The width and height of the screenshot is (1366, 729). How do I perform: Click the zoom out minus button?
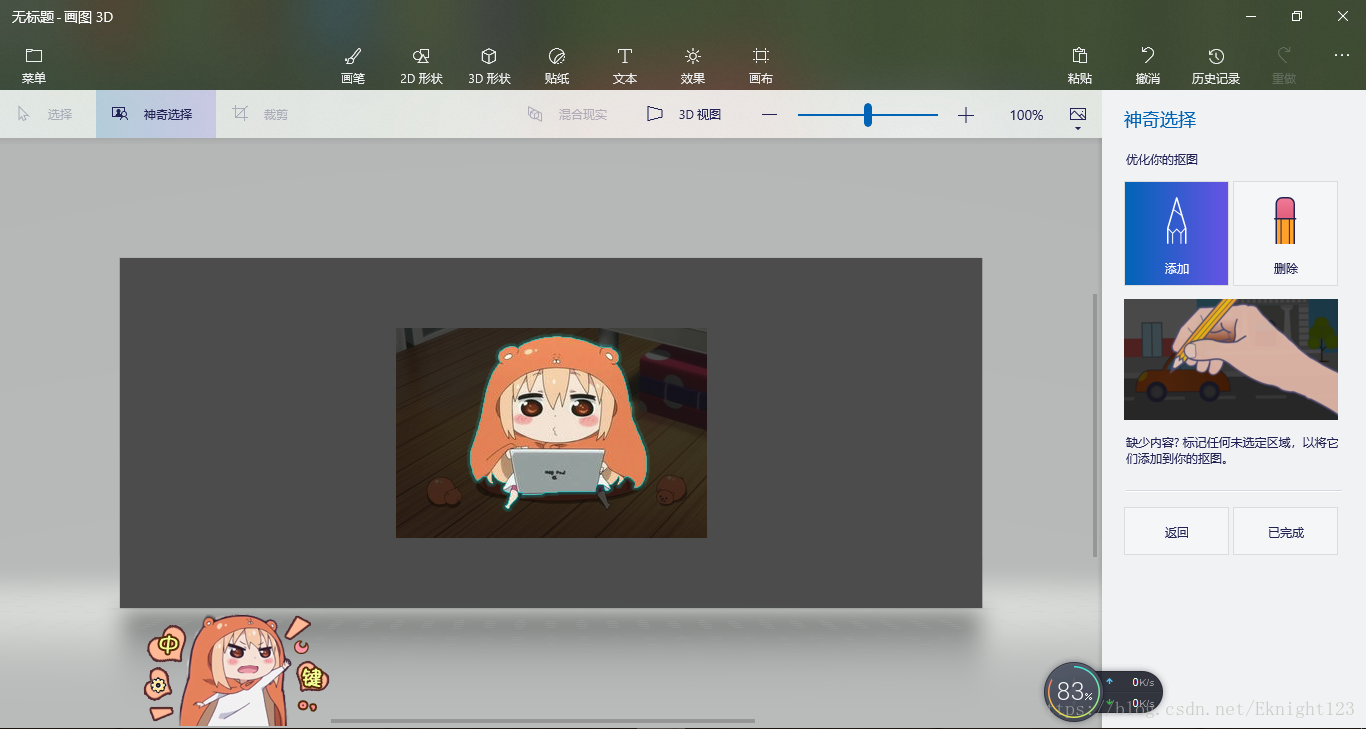click(x=769, y=115)
